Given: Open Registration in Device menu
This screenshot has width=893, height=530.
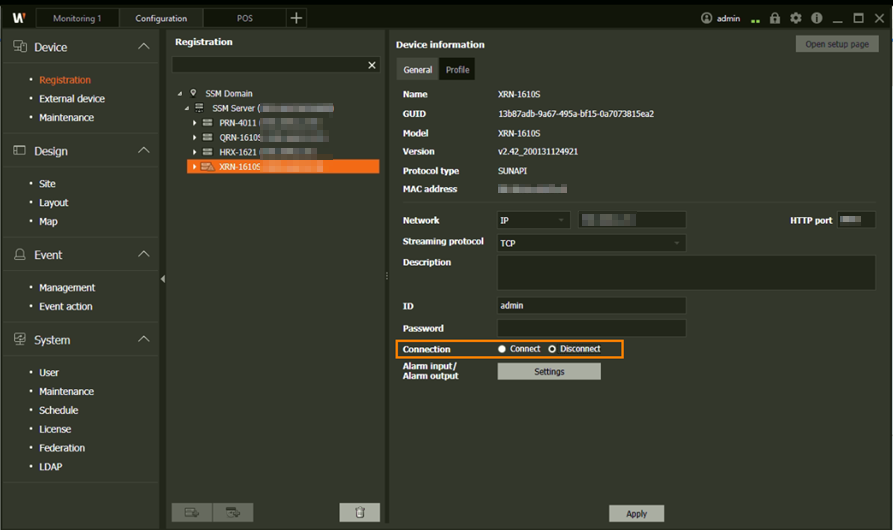Looking at the screenshot, I should [65, 80].
